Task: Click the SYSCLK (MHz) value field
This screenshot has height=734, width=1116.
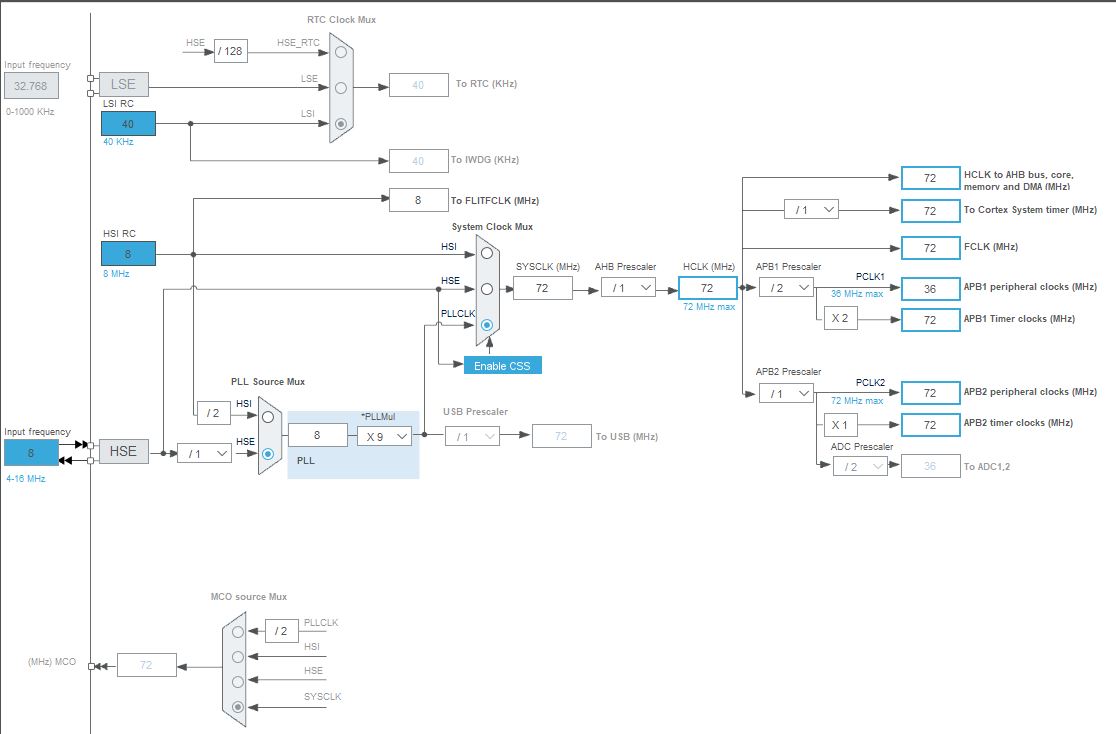Action: click(x=542, y=288)
